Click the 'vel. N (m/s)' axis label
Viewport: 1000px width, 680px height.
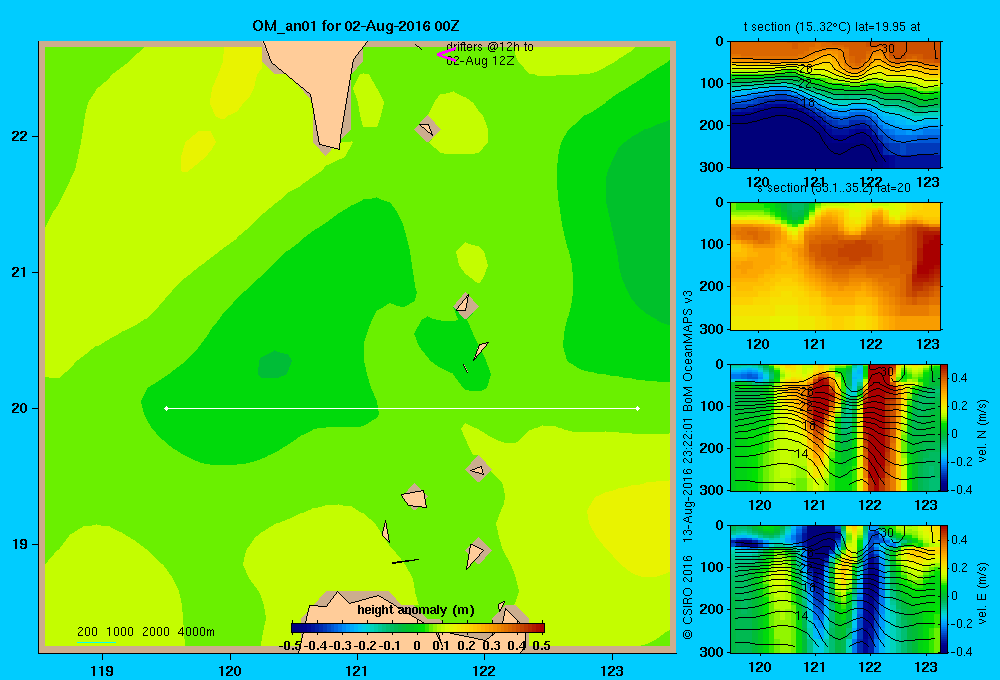click(982, 431)
